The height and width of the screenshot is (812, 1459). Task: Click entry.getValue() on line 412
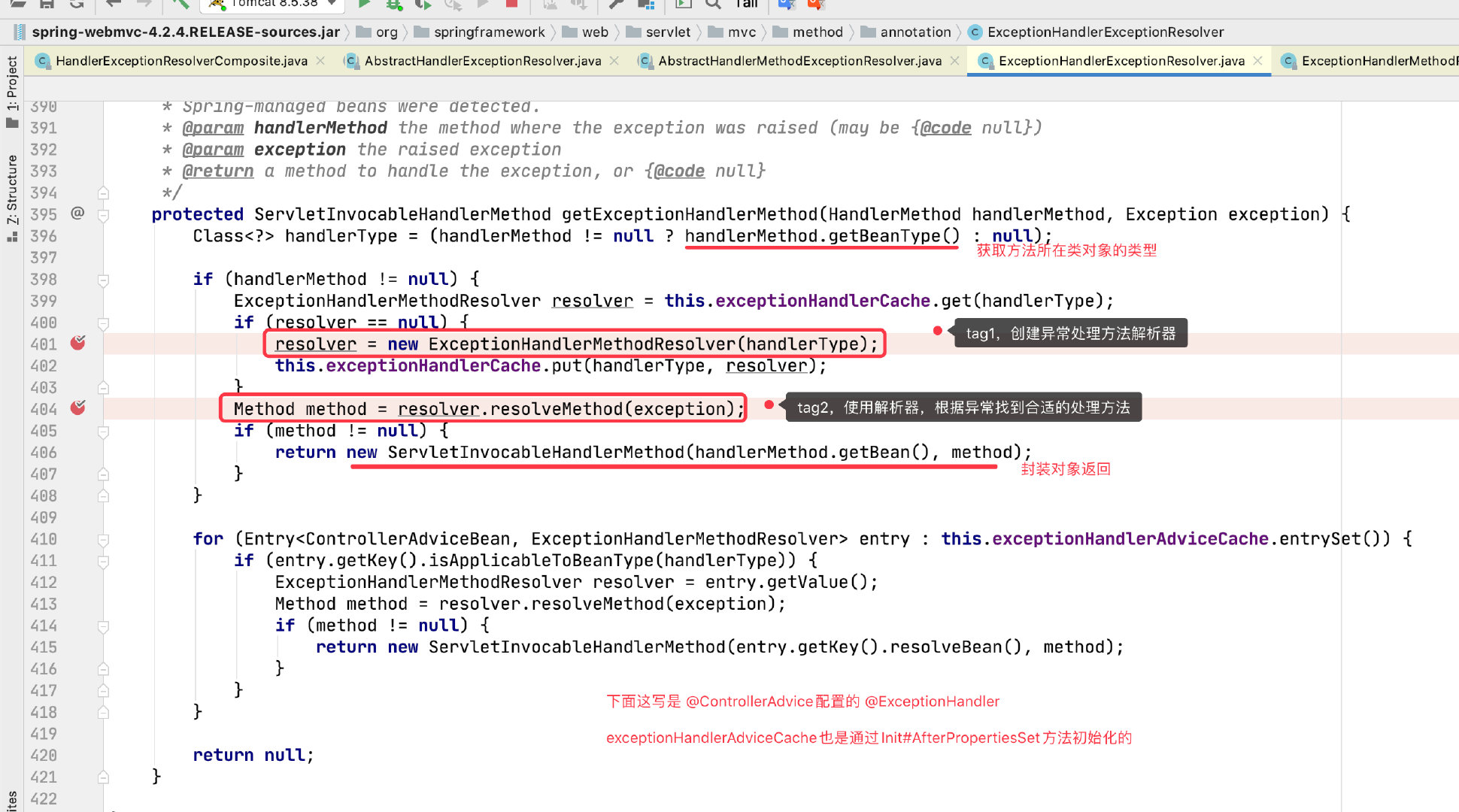(x=787, y=582)
